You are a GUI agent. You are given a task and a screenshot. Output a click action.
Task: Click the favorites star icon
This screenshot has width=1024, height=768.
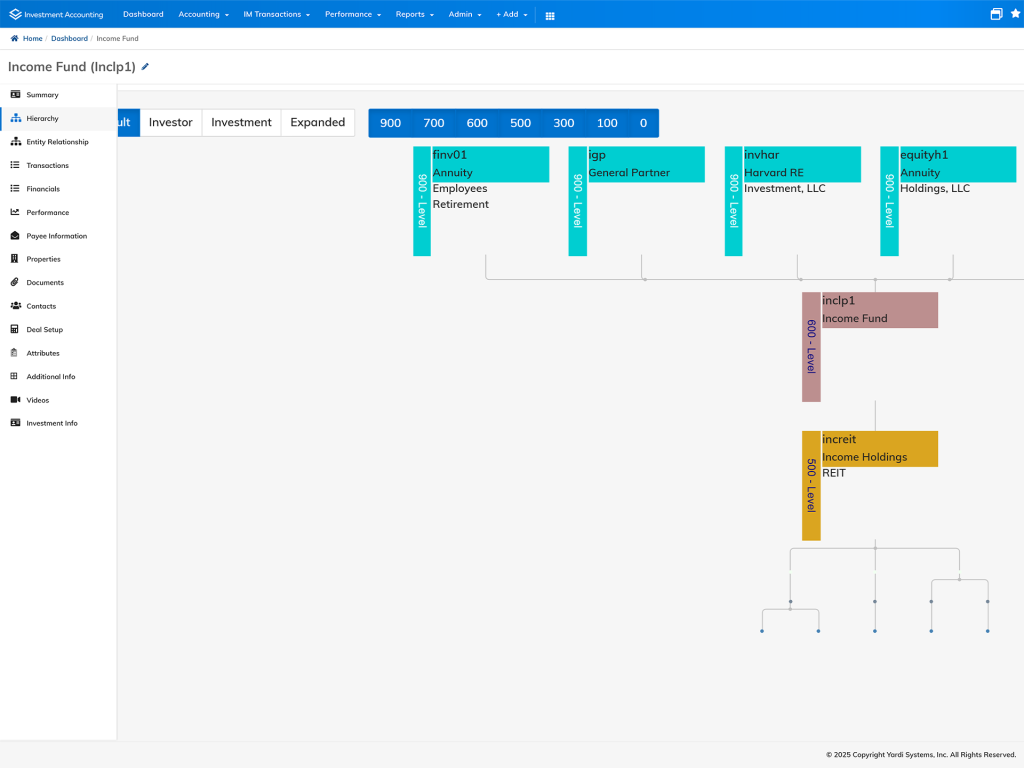point(1016,13)
